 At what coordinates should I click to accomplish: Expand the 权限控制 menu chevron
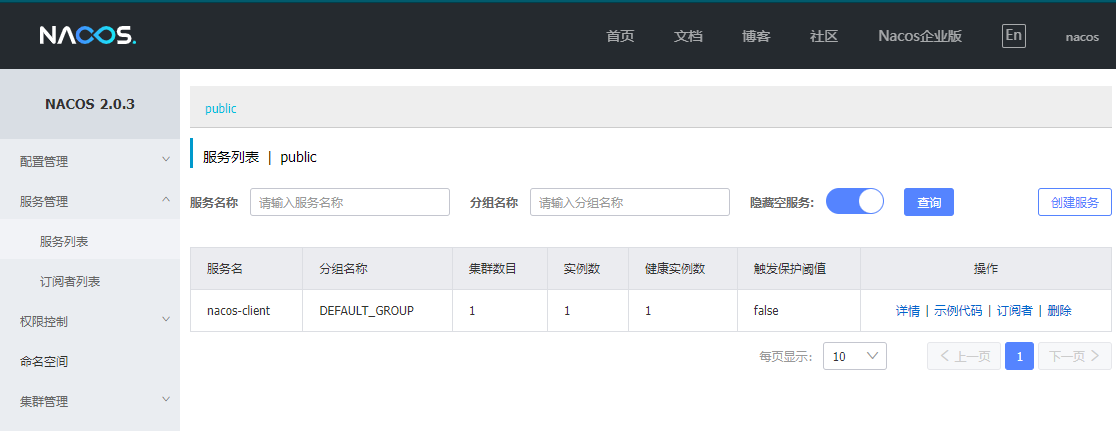[166, 319]
